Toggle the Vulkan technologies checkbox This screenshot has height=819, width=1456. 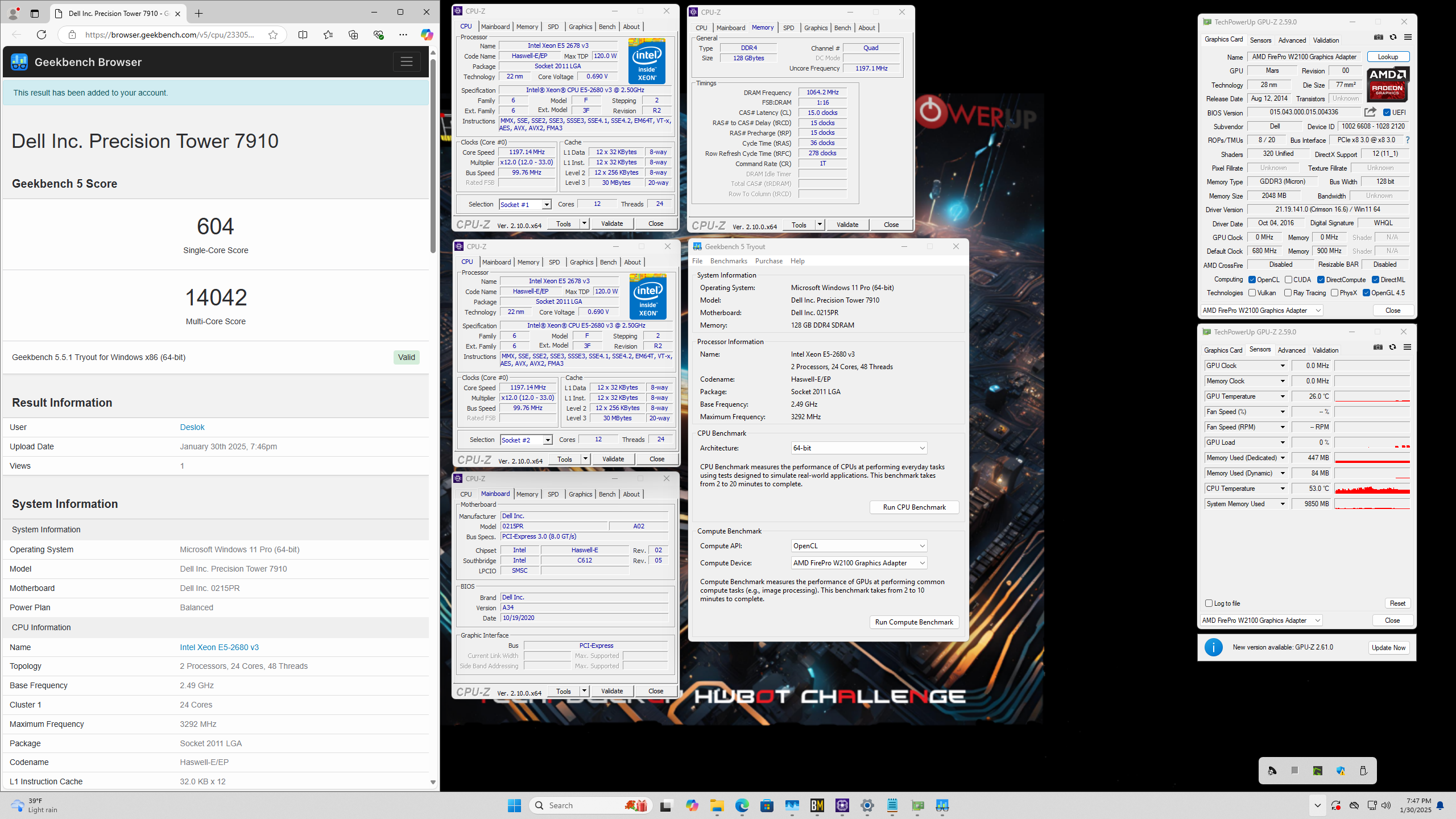(1252, 293)
